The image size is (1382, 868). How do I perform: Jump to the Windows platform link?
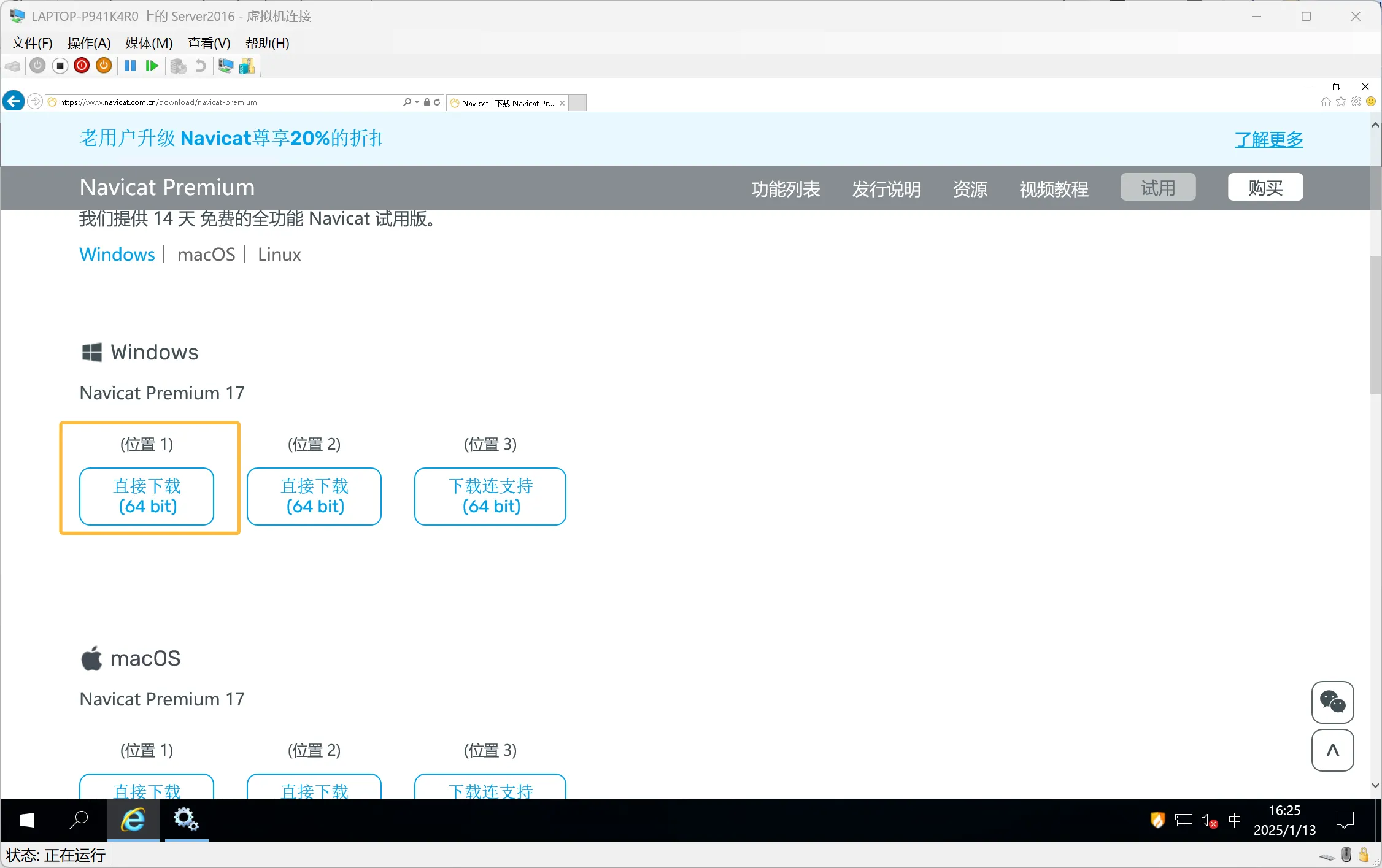[x=117, y=254]
